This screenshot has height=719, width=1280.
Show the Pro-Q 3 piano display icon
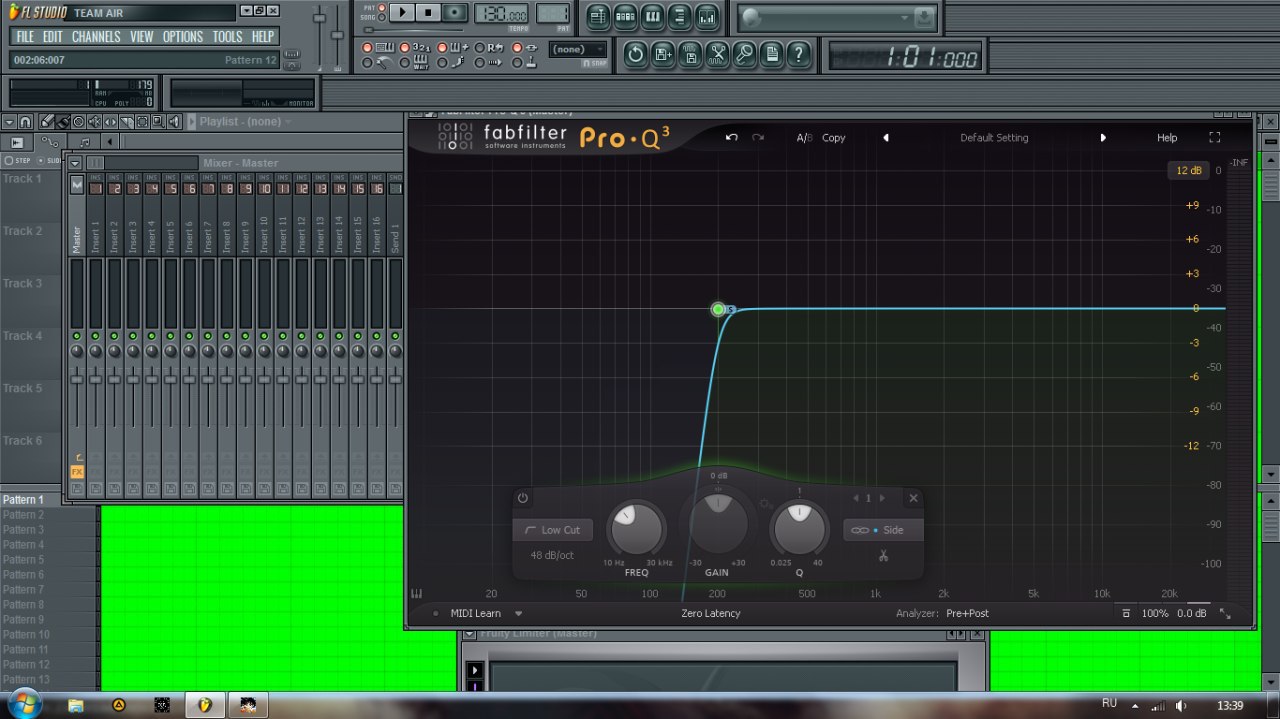pyautogui.click(x=416, y=594)
